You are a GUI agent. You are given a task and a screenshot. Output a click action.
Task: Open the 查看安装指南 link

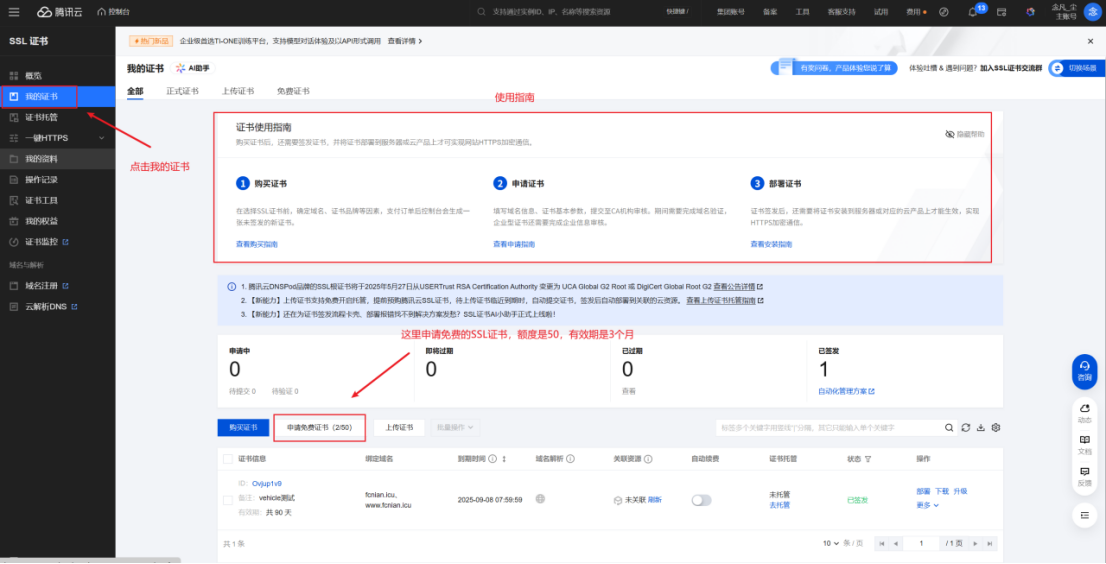point(772,244)
